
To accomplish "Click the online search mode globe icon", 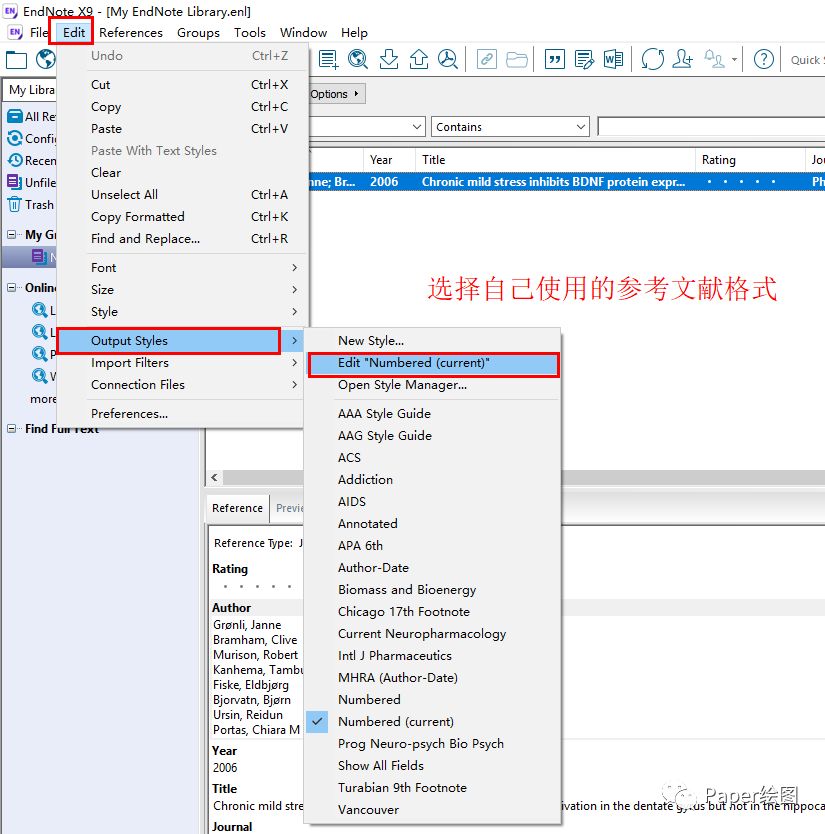I will (x=46, y=59).
